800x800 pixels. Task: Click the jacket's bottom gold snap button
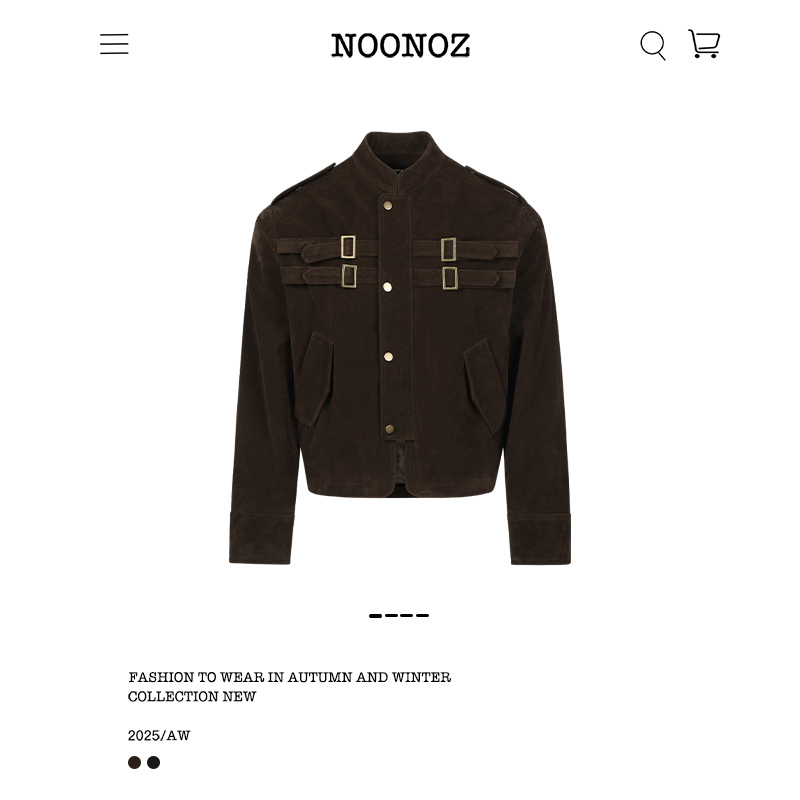pos(390,429)
